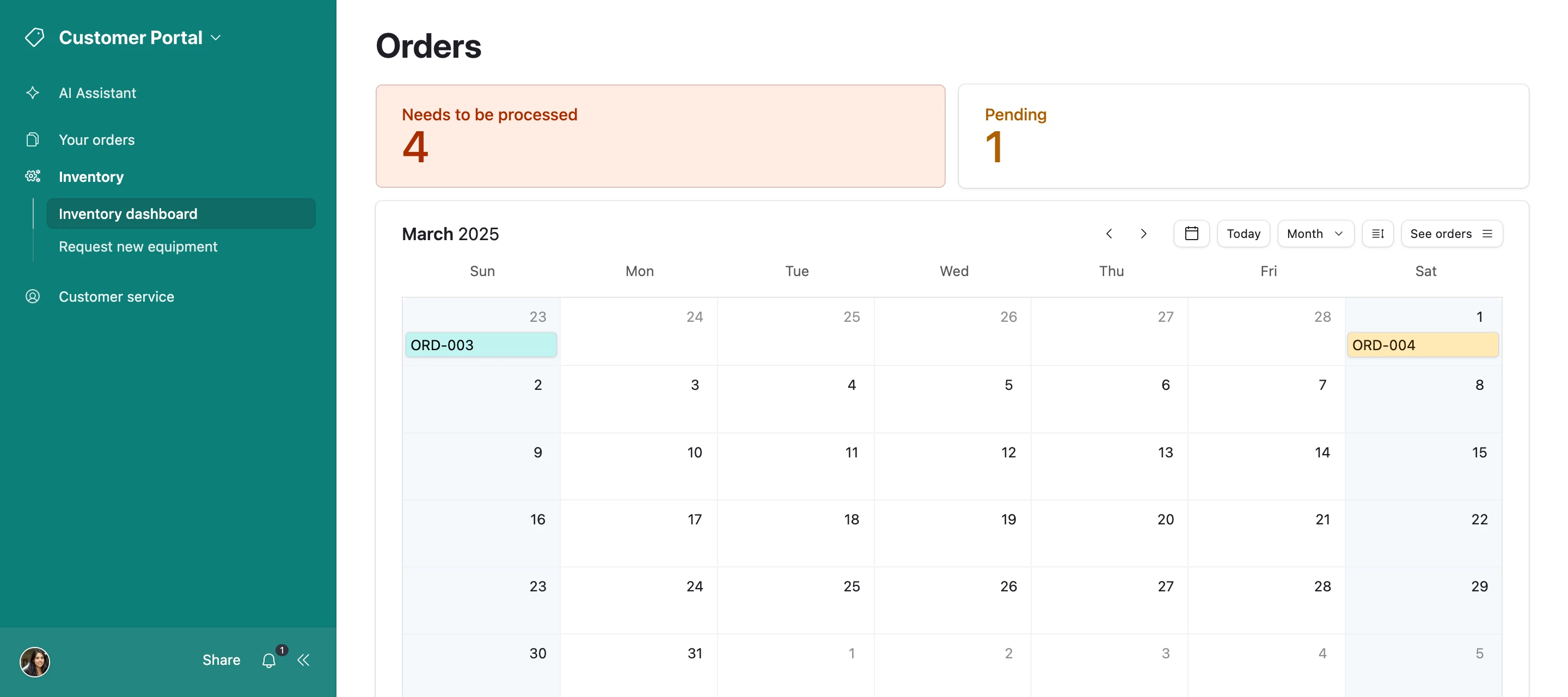This screenshot has width=1568, height=697.
Task: Switch calendar to previous month arrow
Action: click(x=1109, y=233)
